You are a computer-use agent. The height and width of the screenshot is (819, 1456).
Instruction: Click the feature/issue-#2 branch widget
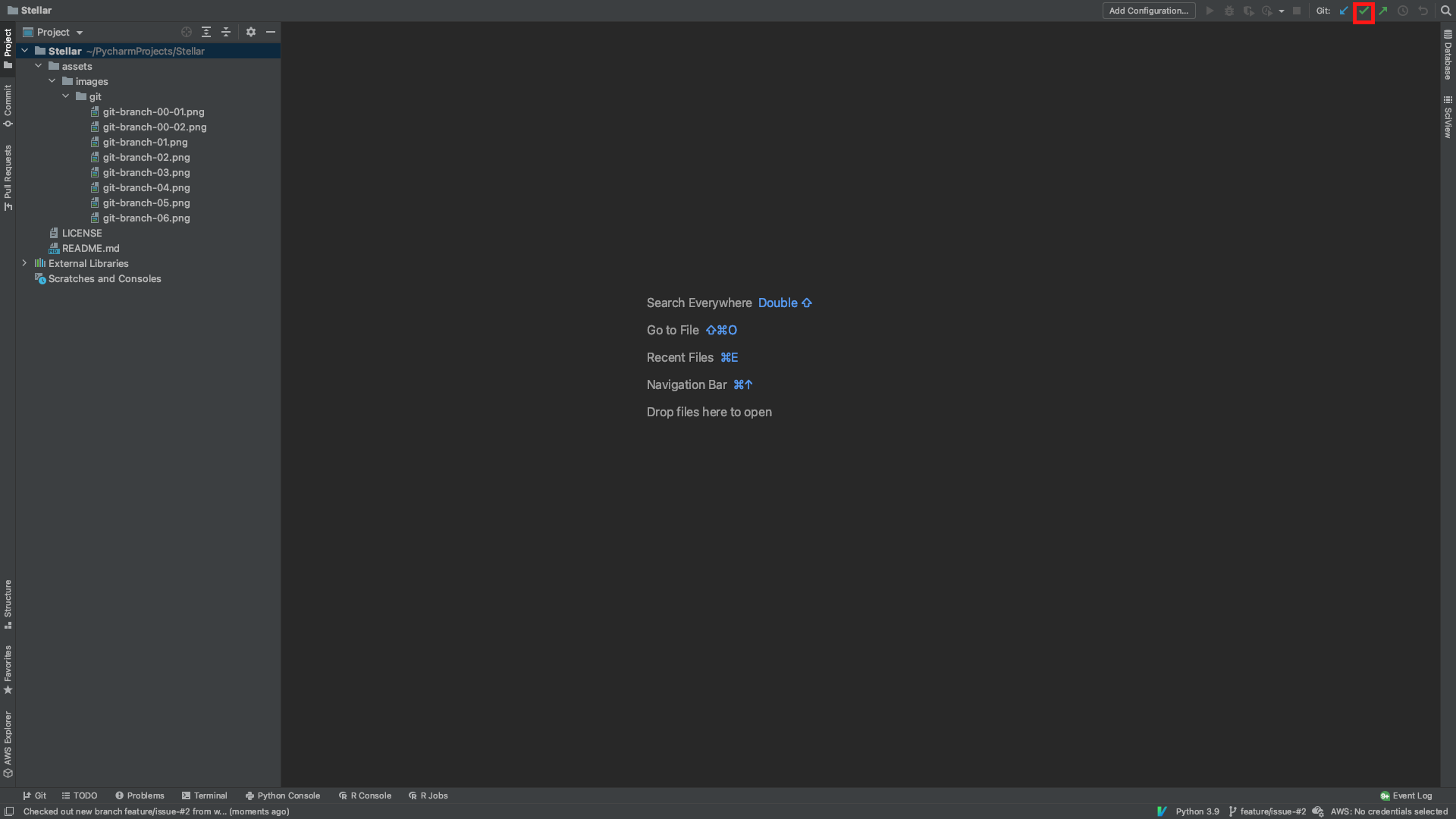(1267, 811)
